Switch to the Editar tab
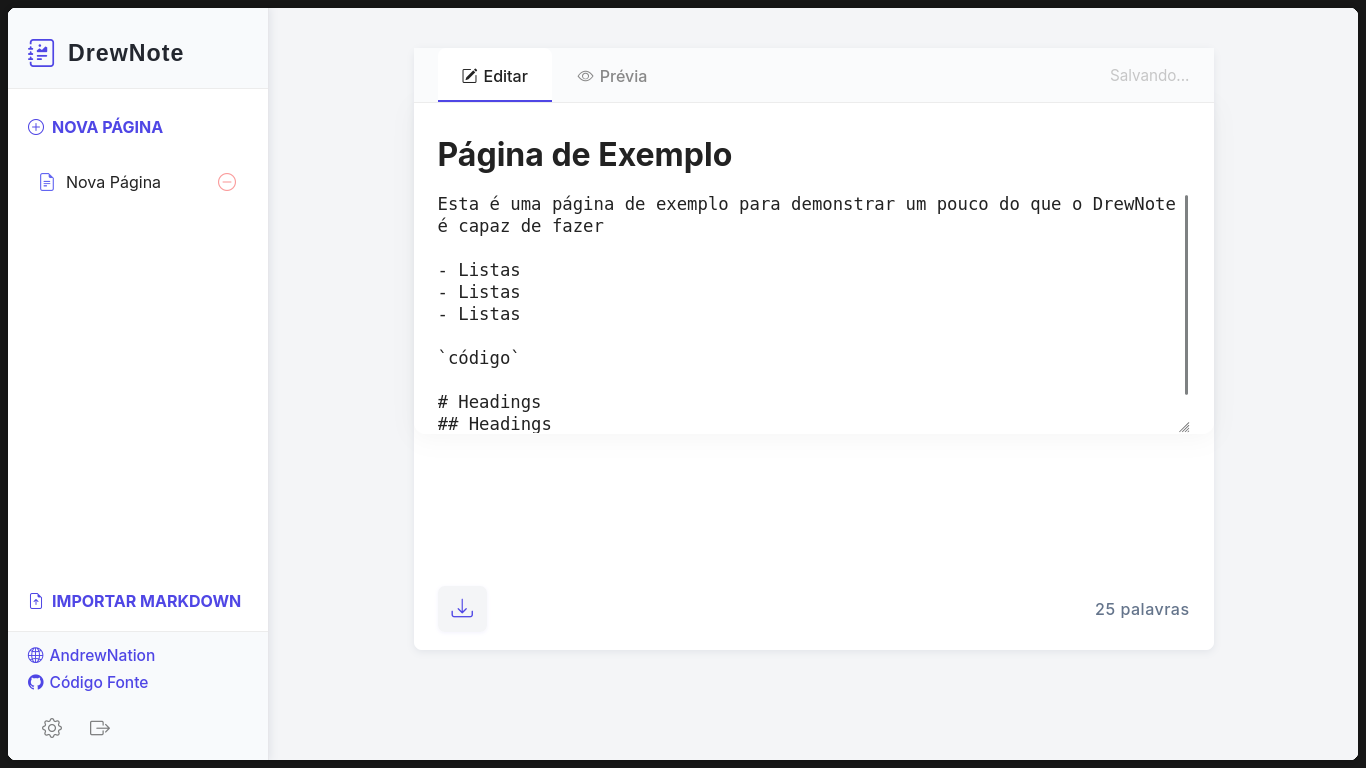1366x768 pixels. click(x=495, y=76)
